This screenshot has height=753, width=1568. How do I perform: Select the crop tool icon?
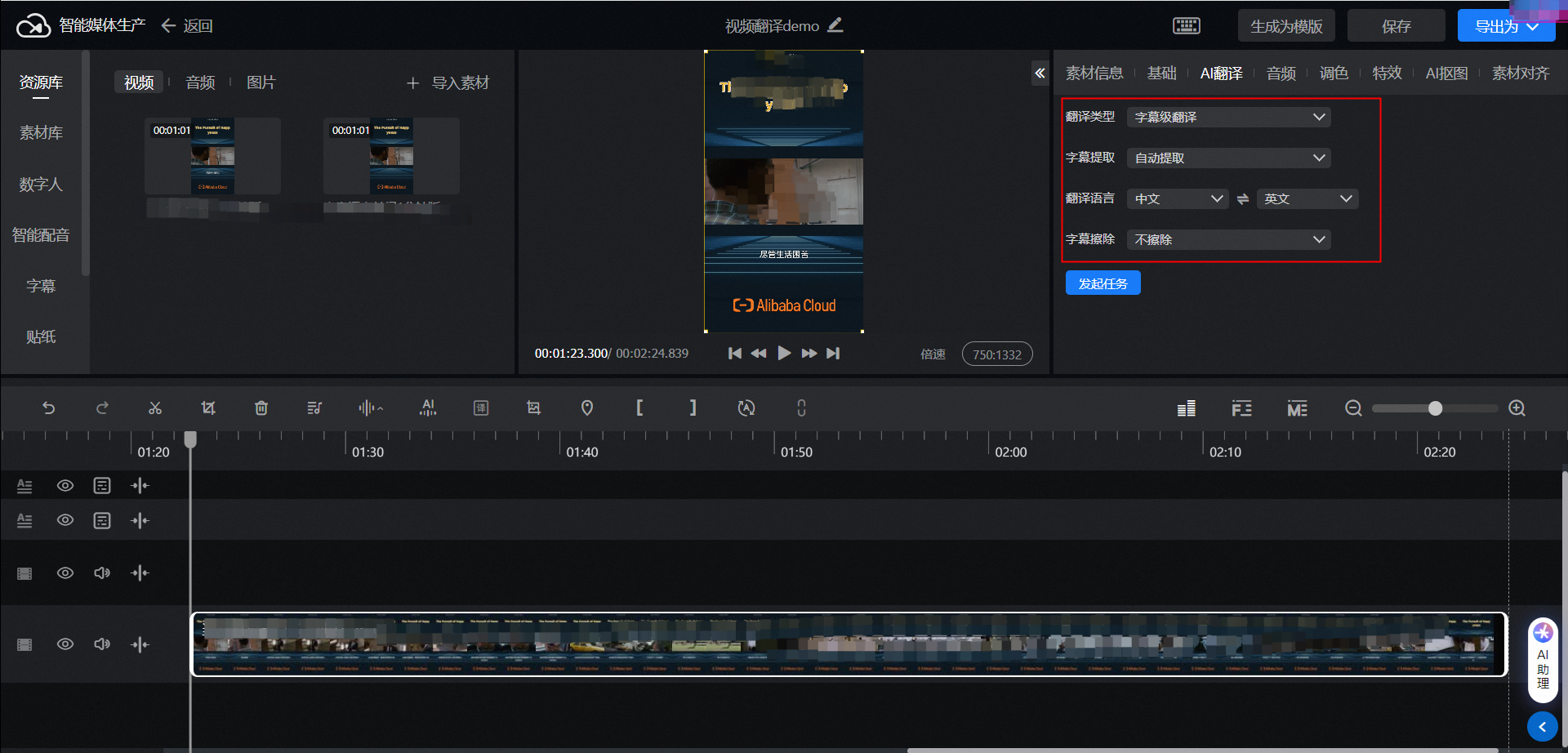pyautogui.click(x=208, y=408)
